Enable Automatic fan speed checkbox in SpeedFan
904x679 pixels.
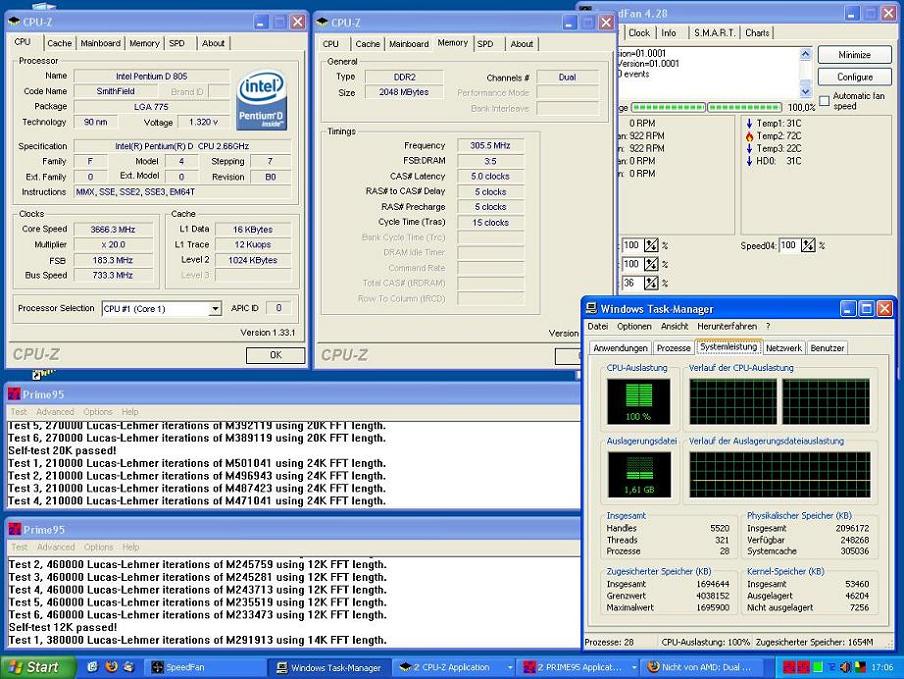(824, 101)
